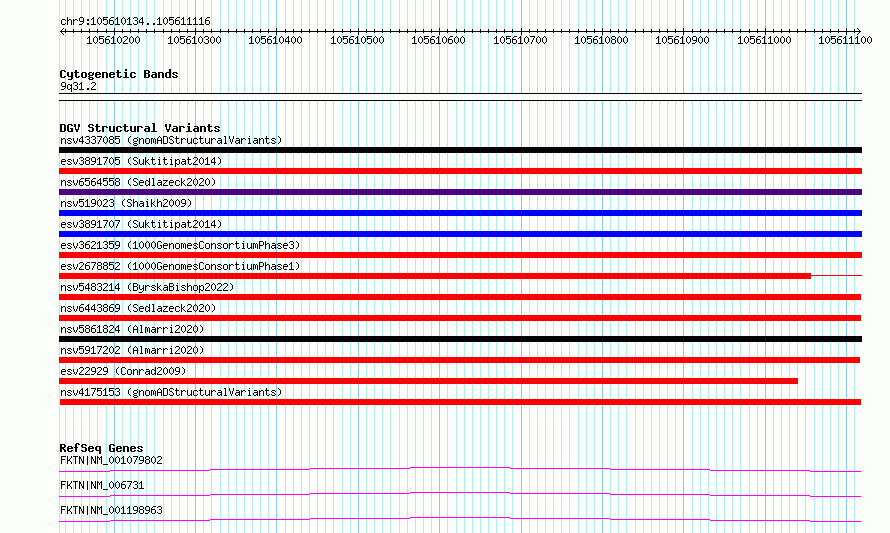
Task: Select the nsv5917202 (Almarri2020) label
Action: click(132, 350)
